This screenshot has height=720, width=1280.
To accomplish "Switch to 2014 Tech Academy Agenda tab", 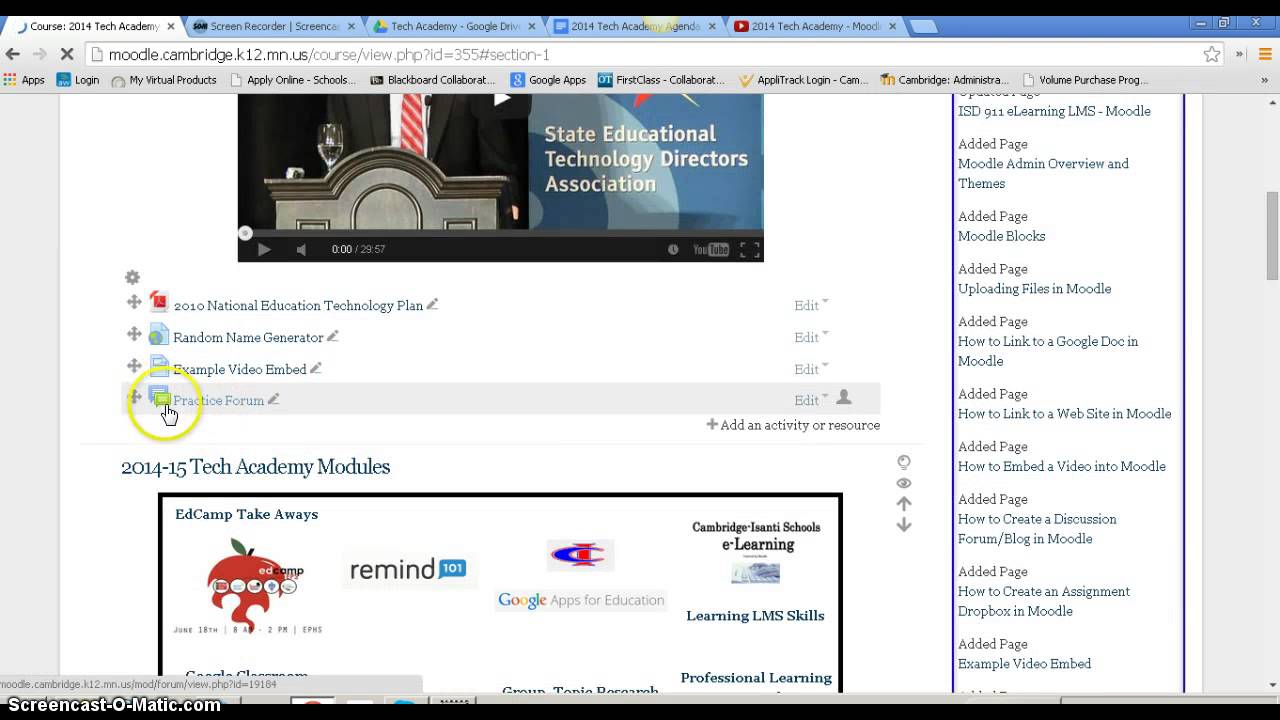I will (634, 26).
